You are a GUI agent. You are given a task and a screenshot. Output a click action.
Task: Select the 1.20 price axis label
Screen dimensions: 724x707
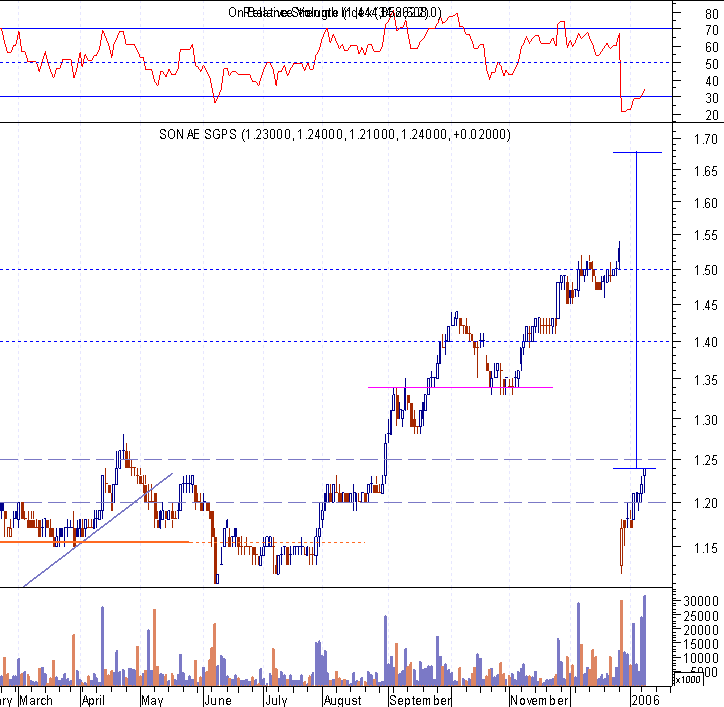[706, 503]
